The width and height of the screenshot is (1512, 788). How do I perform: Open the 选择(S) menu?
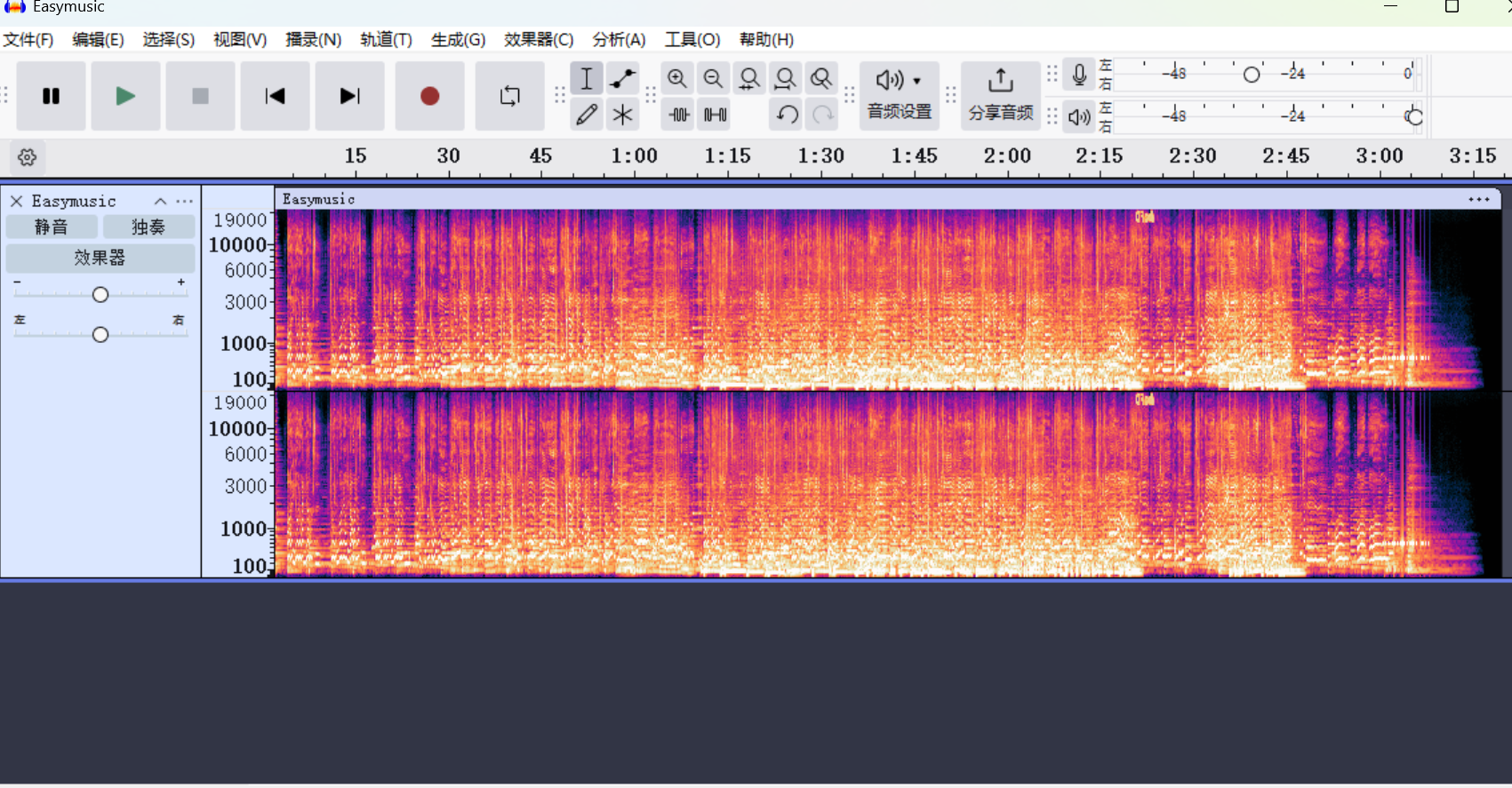pos(169,40)
